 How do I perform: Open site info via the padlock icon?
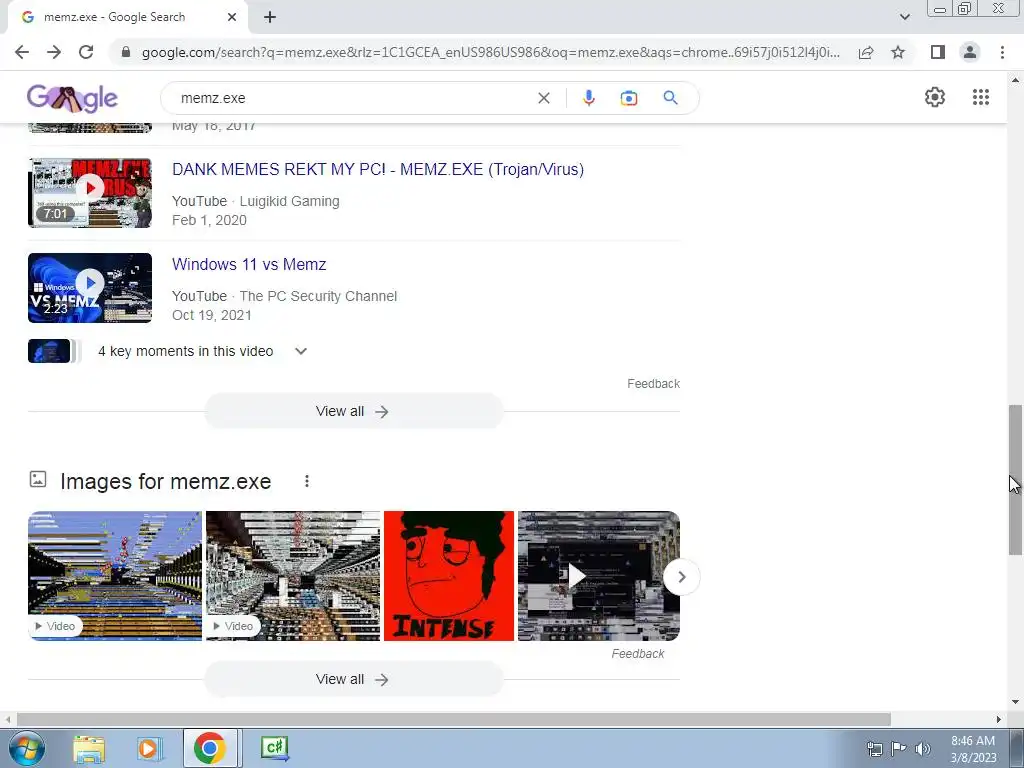[x=126, y=52]
